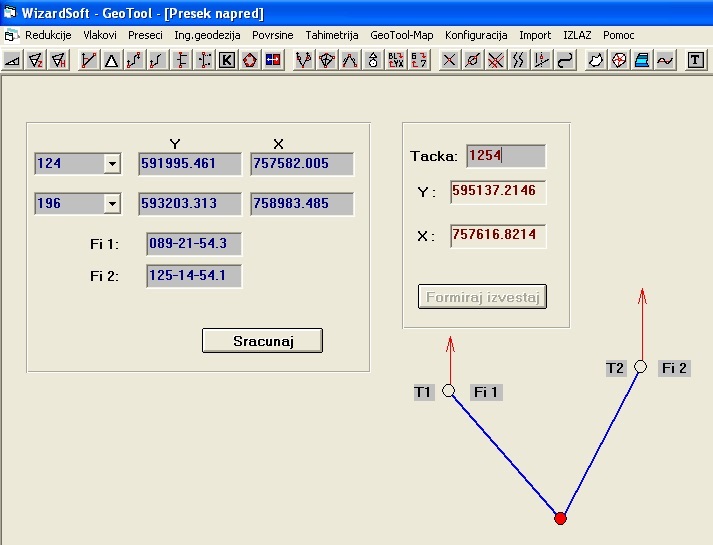Screen dimensions: 713x545
Task: Click the triangle with Z icon
Action: 36,60
